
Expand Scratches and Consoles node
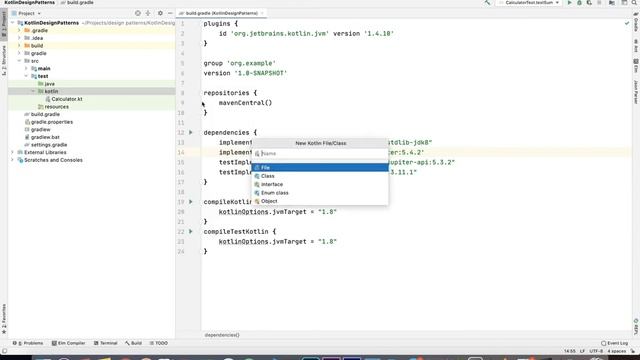pyautogui.click(x=12, y=160)
